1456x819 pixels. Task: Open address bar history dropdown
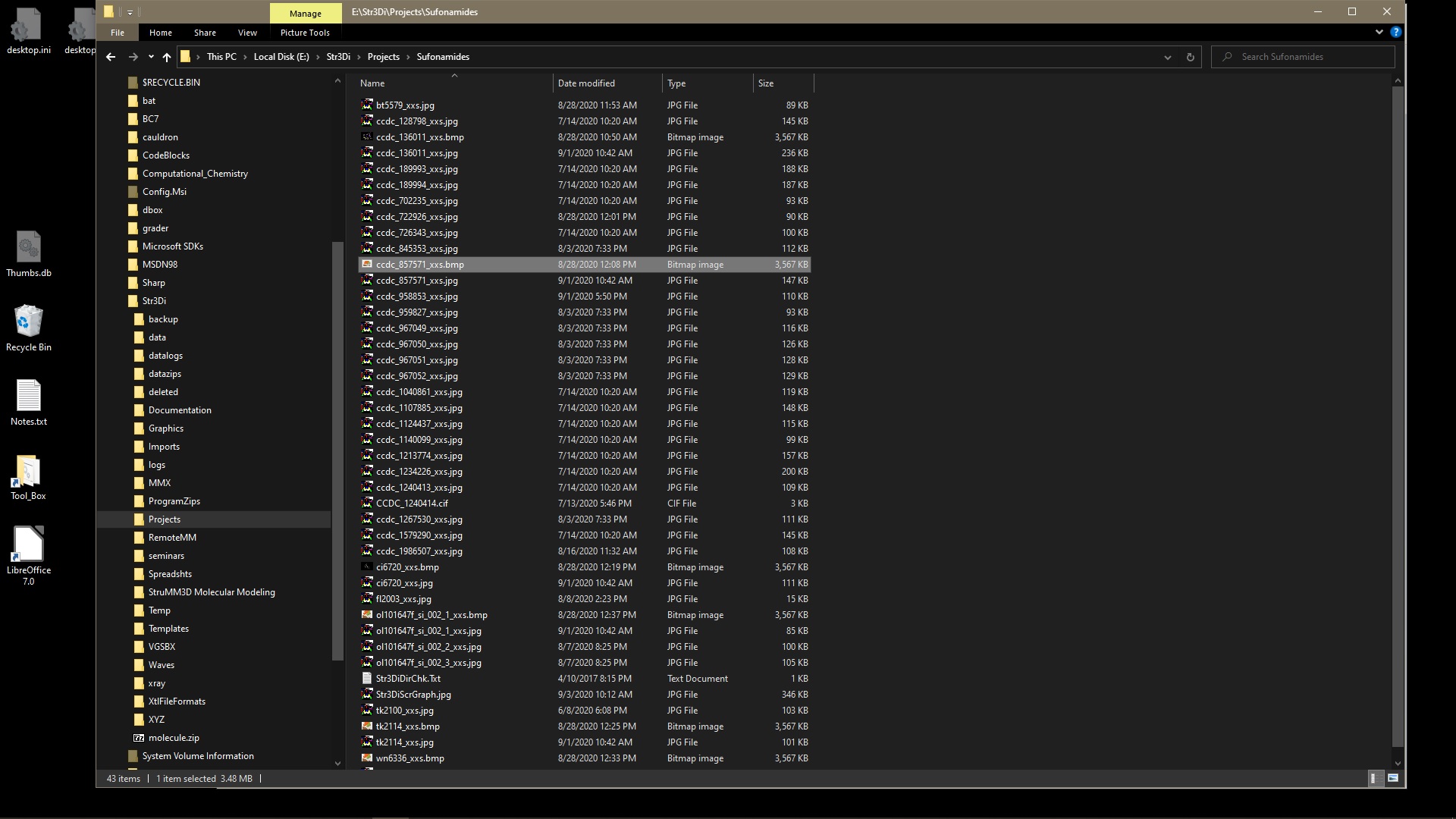point(1168,57)
